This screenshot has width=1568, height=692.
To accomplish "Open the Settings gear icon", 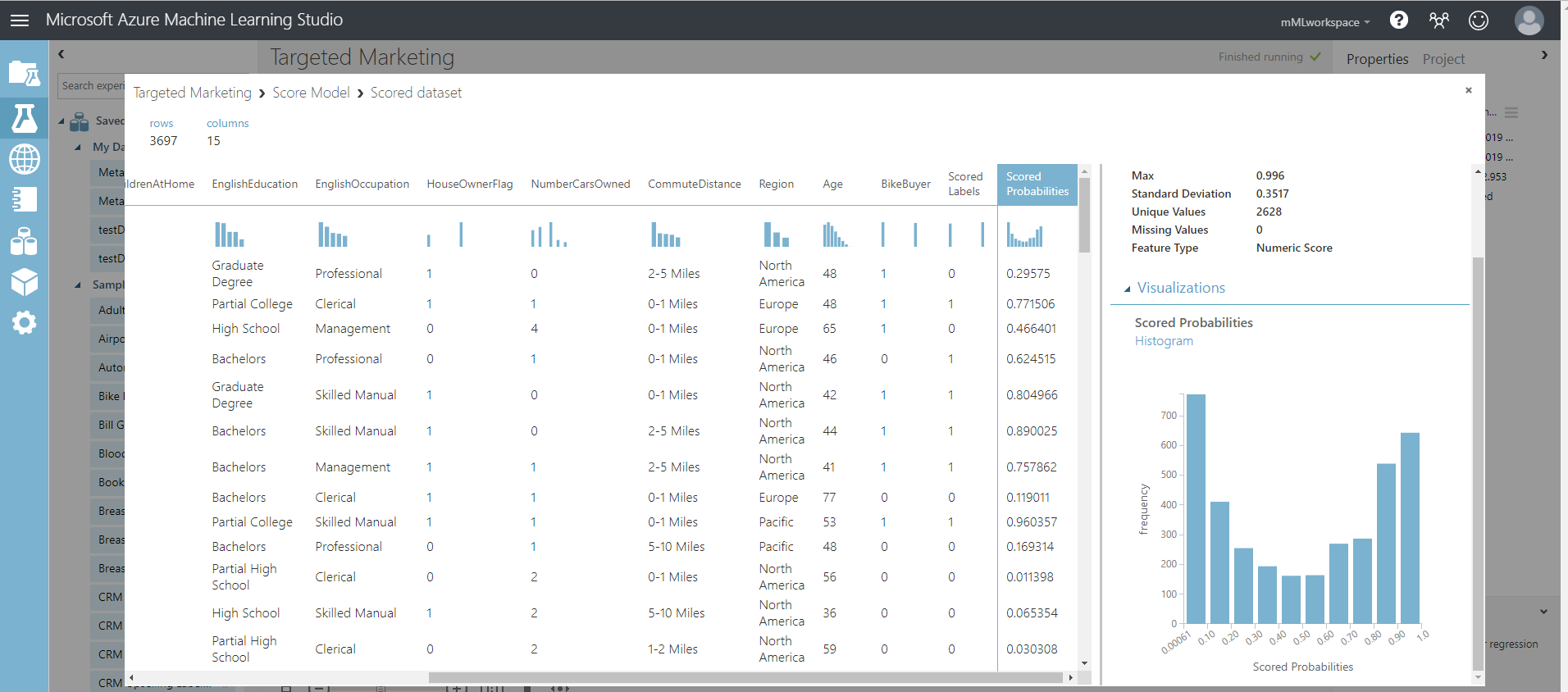I will tap(24, 322).
